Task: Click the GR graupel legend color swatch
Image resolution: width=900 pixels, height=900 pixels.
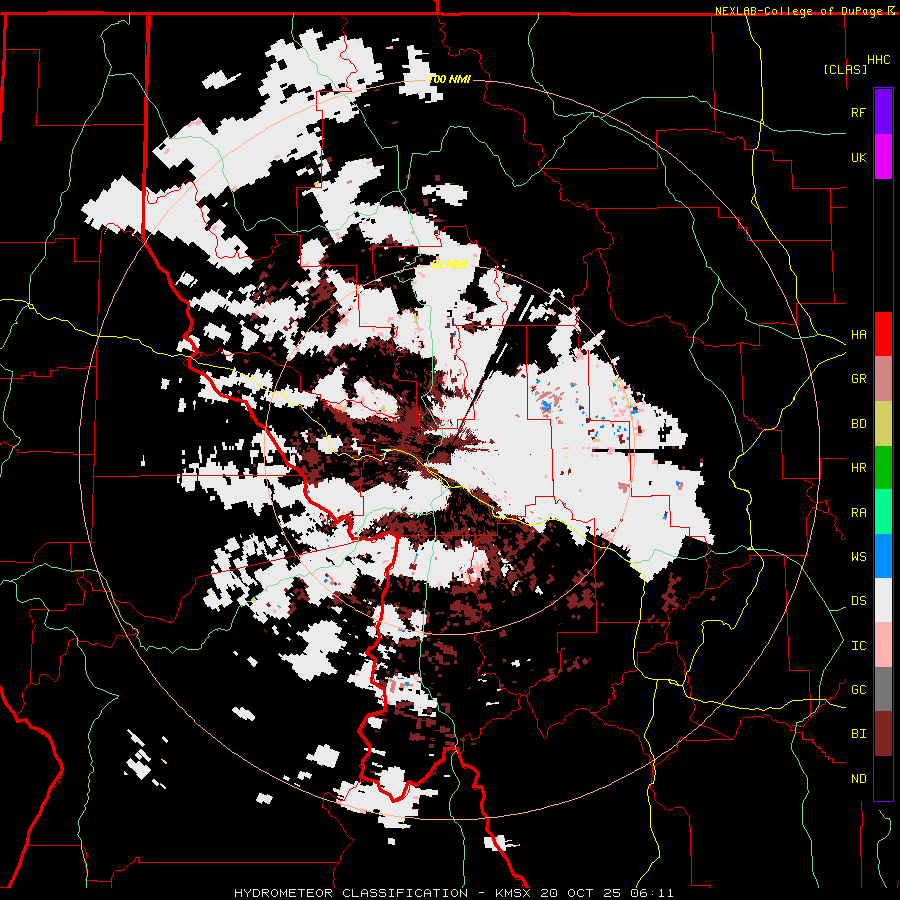Action: (x=883, y=379)
